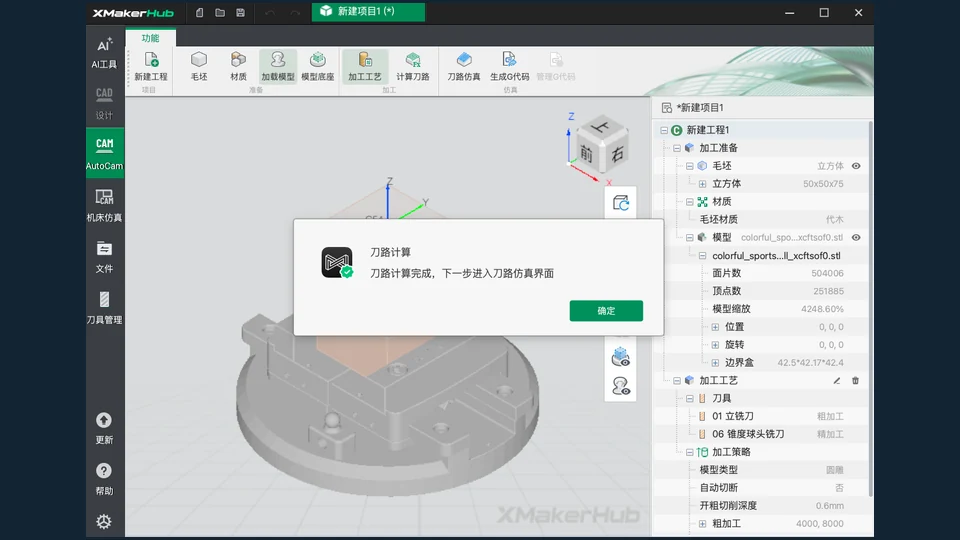Click the 毛坯 stock tool
Viewport: 960px width, 540px height.
click(199, 67)
